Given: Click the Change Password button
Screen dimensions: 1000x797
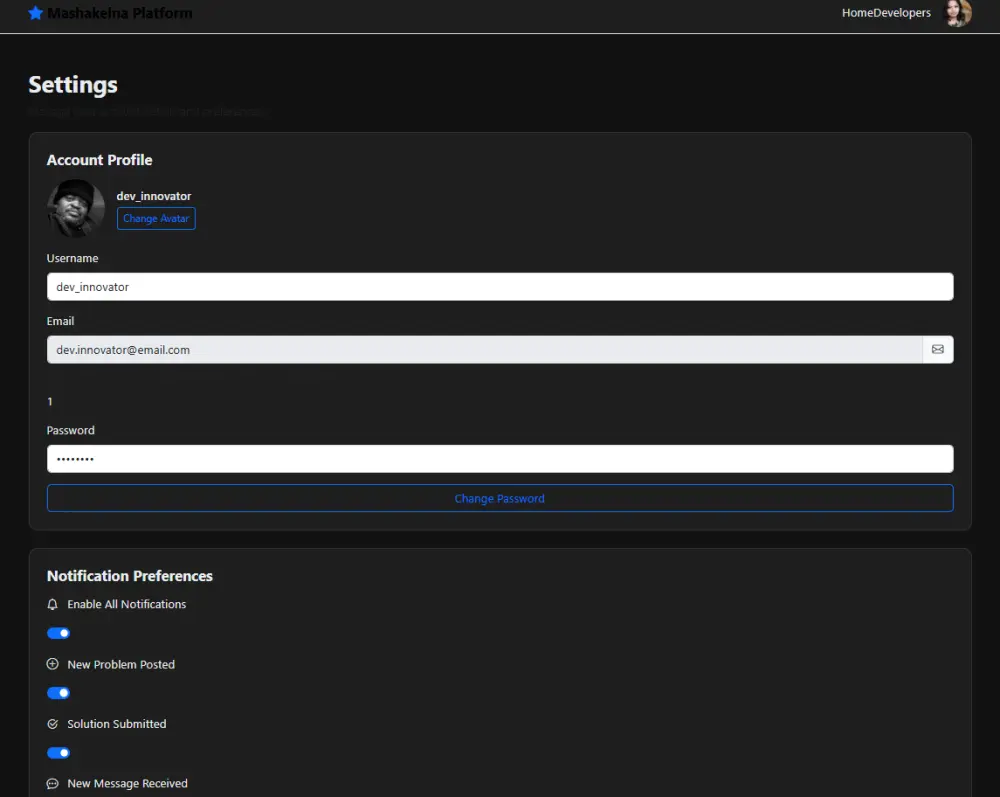Looking at the screenshot, I should coord(500,498).
